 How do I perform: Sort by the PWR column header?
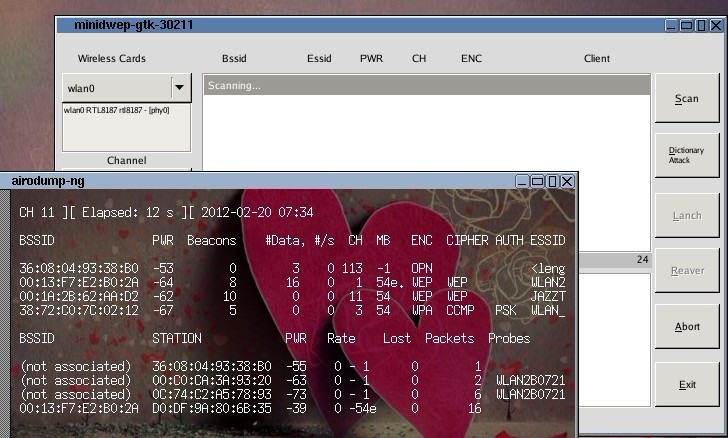tap(371, 59)
